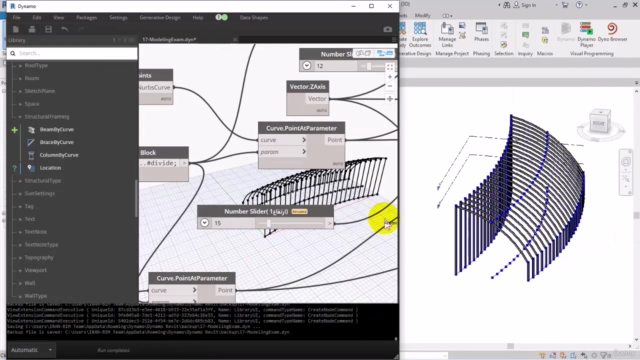
Task: Open the Generative Design menu
Action: (x=160, y=18)
